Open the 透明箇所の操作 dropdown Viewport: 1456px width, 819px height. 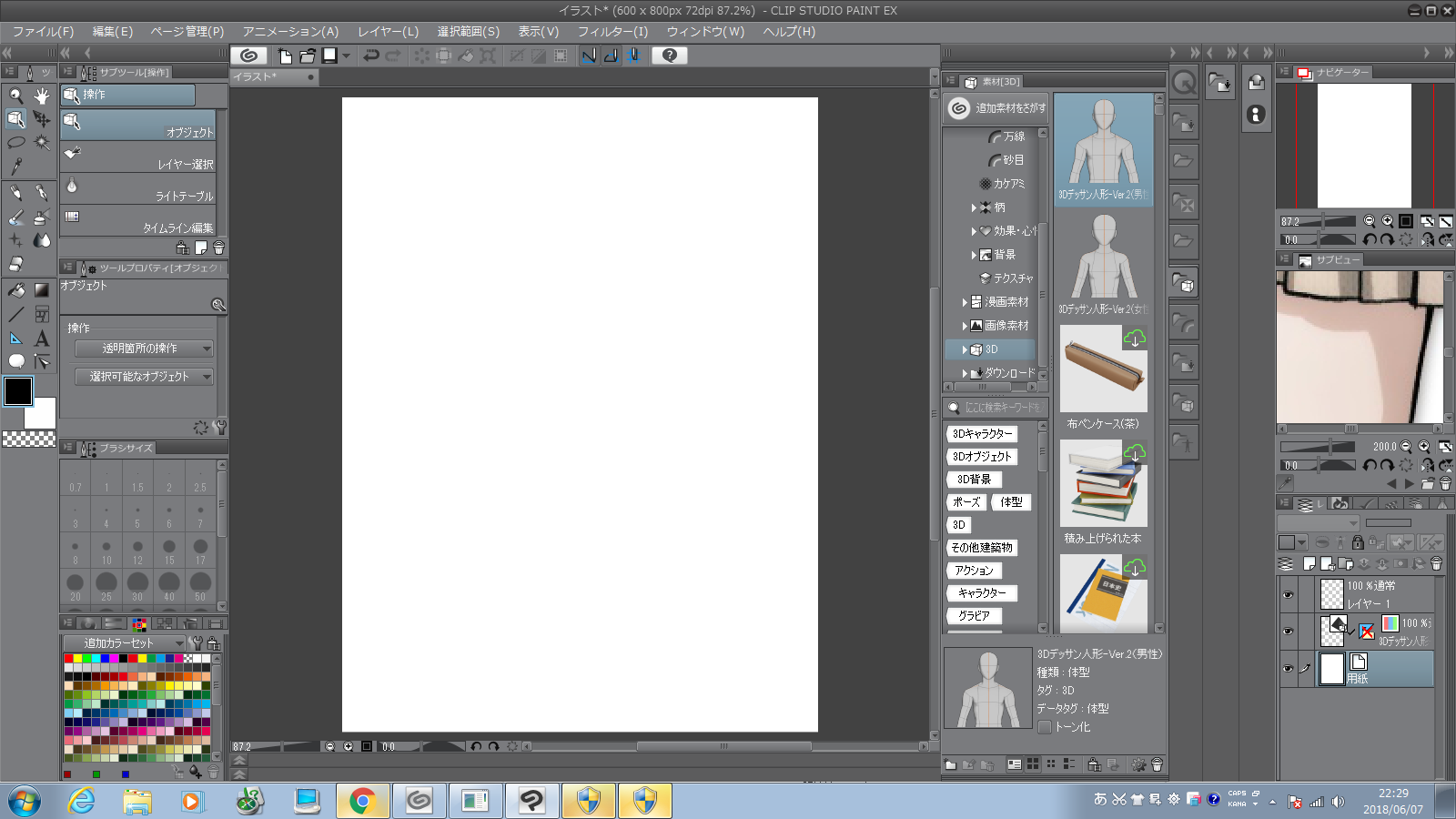[x=144, y=349]
